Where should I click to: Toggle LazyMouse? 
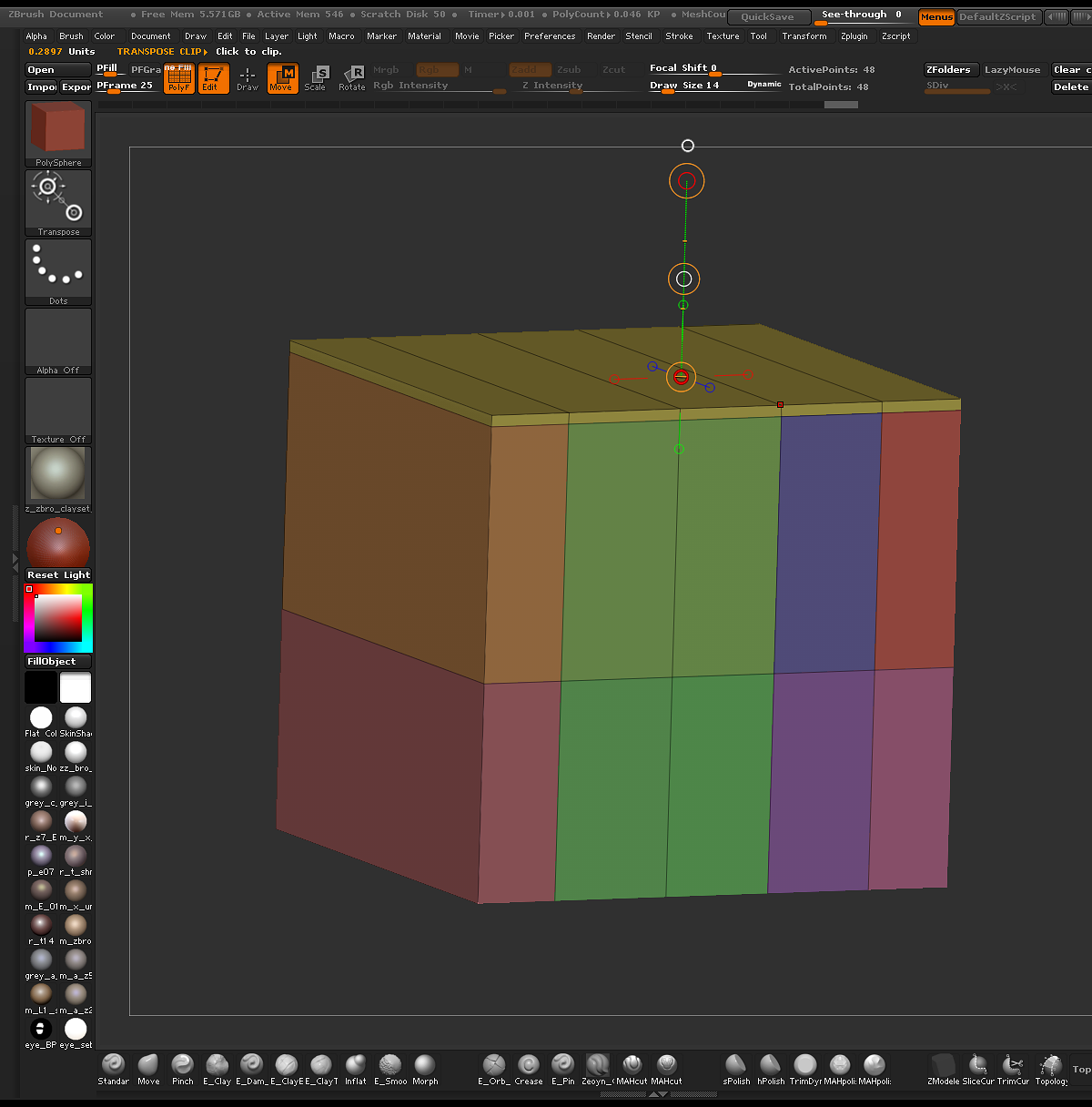click(1012, 70)
